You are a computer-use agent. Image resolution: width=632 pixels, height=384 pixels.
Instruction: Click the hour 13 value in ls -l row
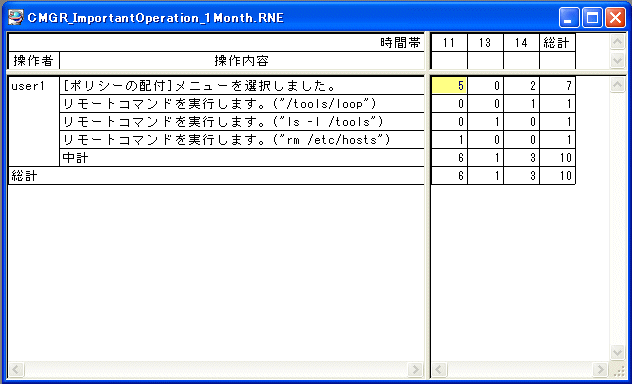(x=485, y=122)
